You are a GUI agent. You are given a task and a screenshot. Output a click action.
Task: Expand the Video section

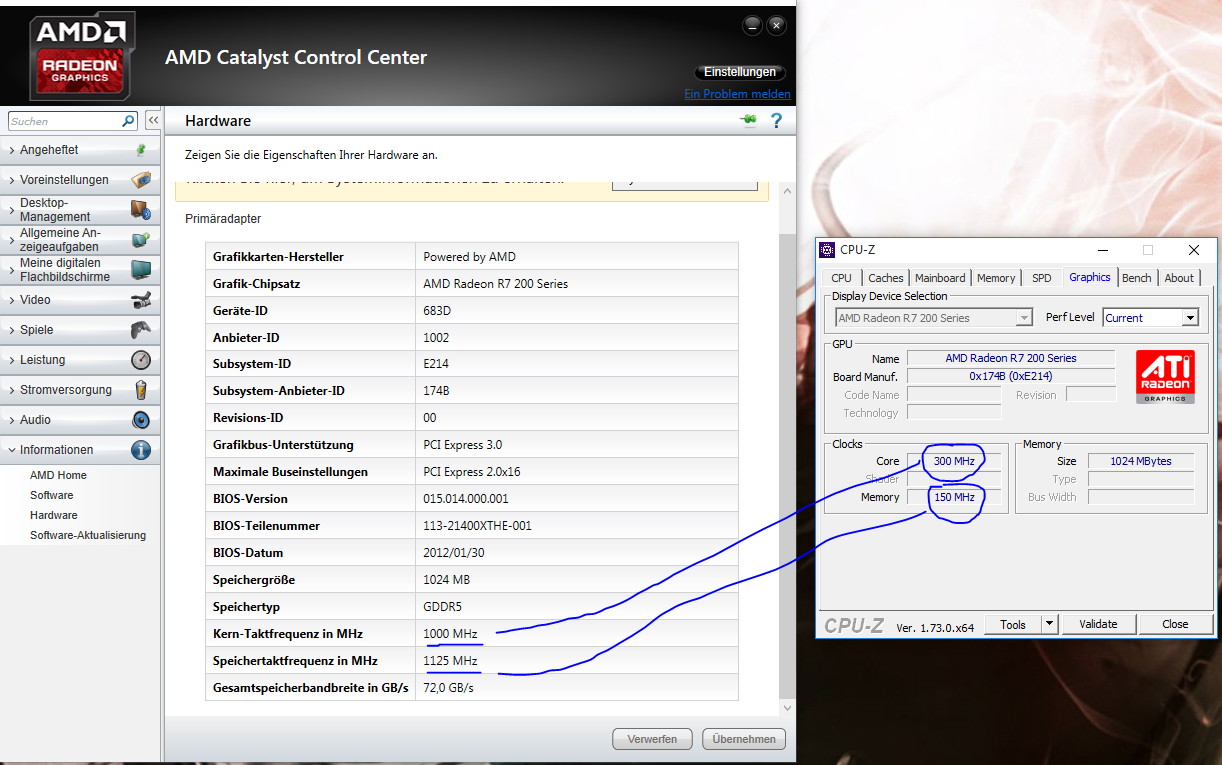(x=12, y=300)
